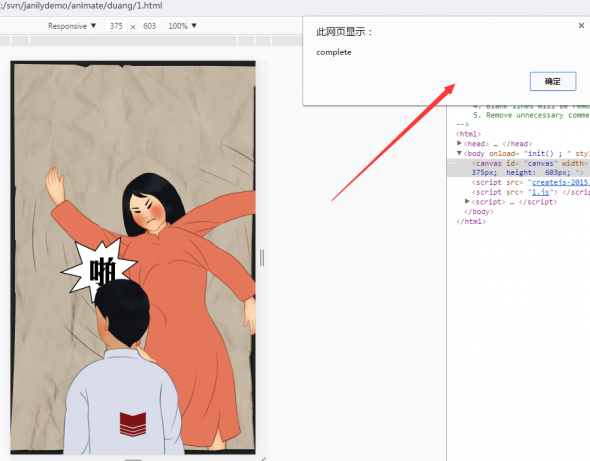Click the canvas row ellipsis icon
Image resolution: width=590 pixels, height=461 pixels.
[452, 163]
